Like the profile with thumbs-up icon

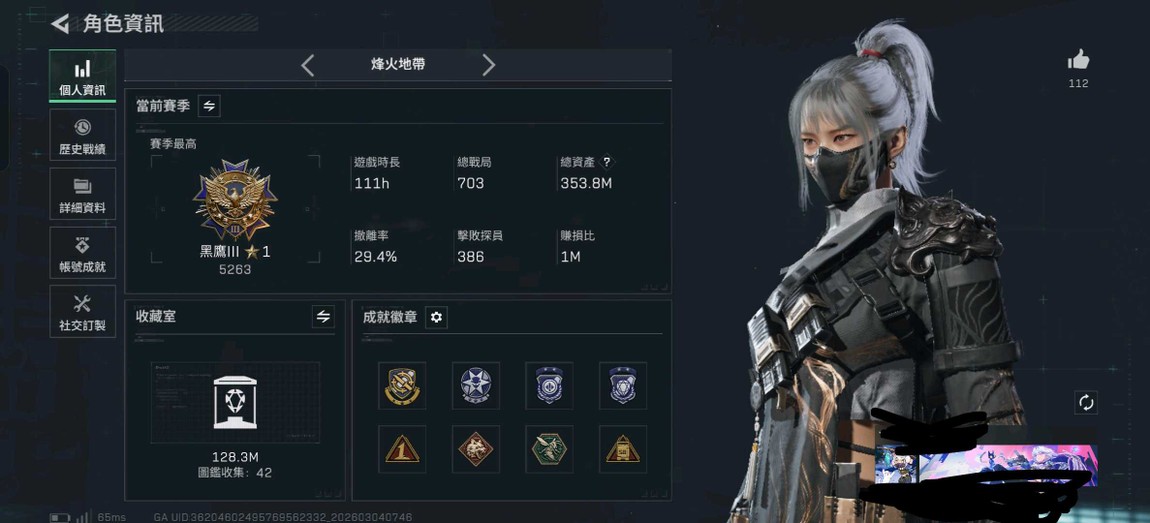point(1078,61)
